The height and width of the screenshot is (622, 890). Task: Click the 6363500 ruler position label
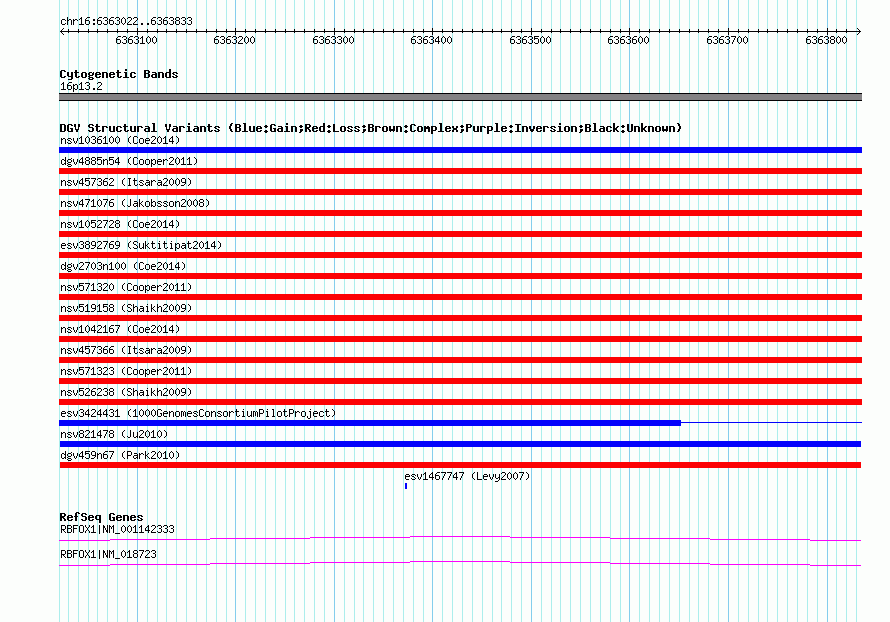click(530, 40)
